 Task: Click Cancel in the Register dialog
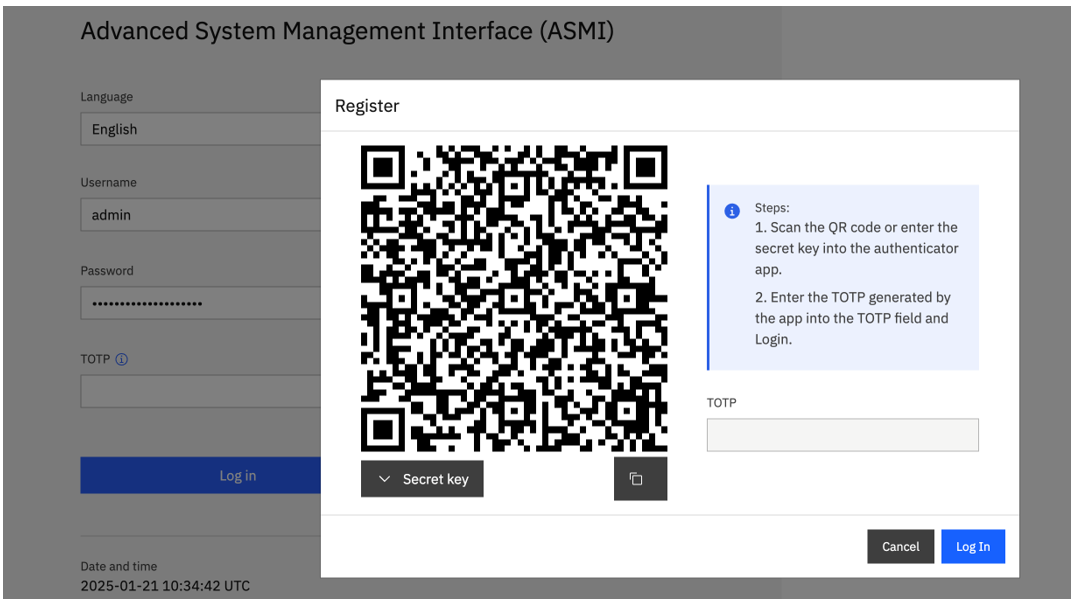900,546
